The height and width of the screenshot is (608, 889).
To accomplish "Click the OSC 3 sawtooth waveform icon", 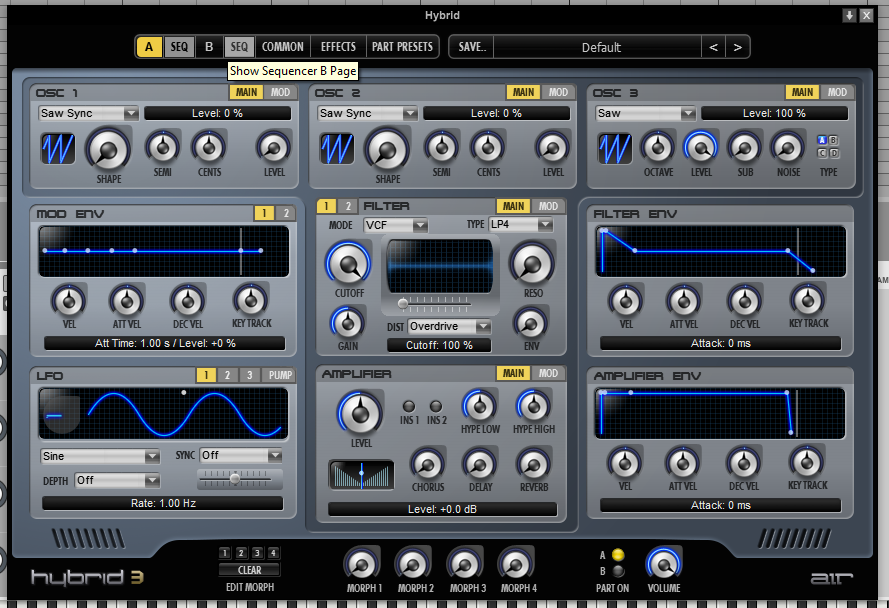I will (x=615, y=149).
